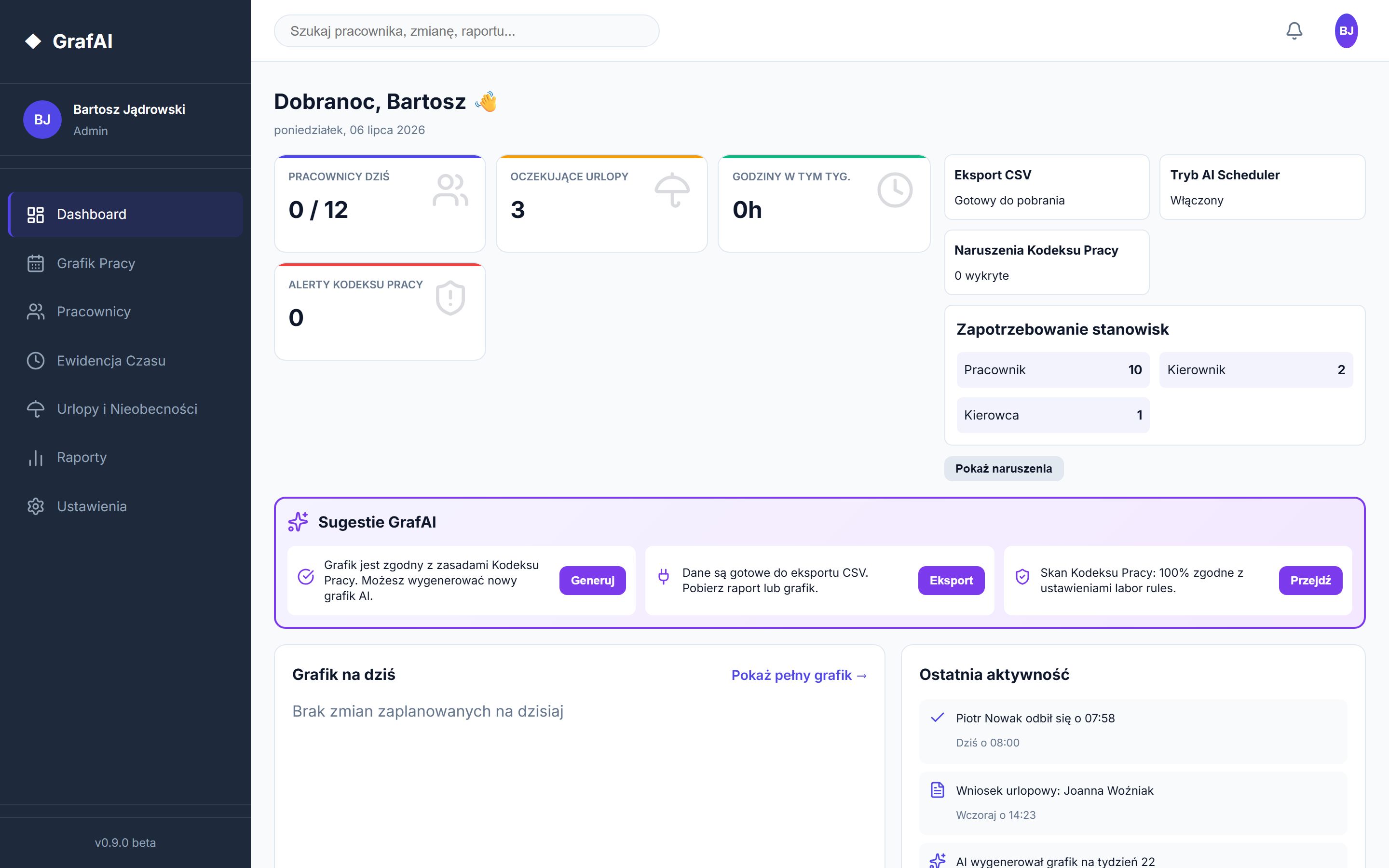Open the Eksport CSV card
The width and height of the screenshot is (1389, 868).
coord(1047,187)
